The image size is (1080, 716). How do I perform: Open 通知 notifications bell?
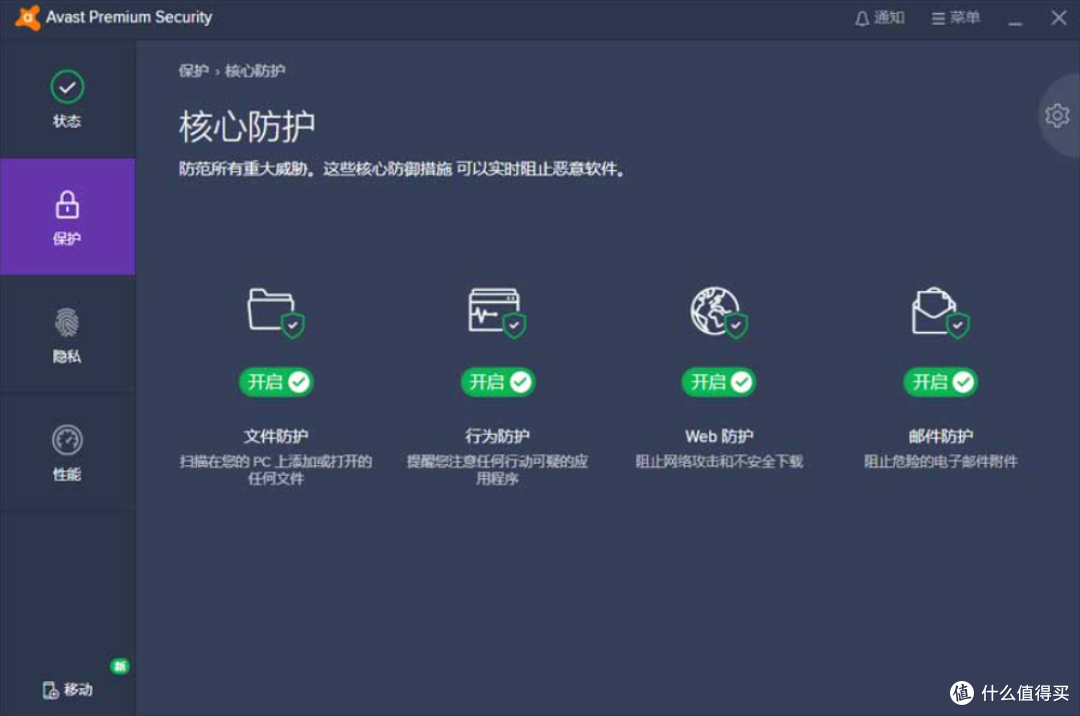(880, 18)
